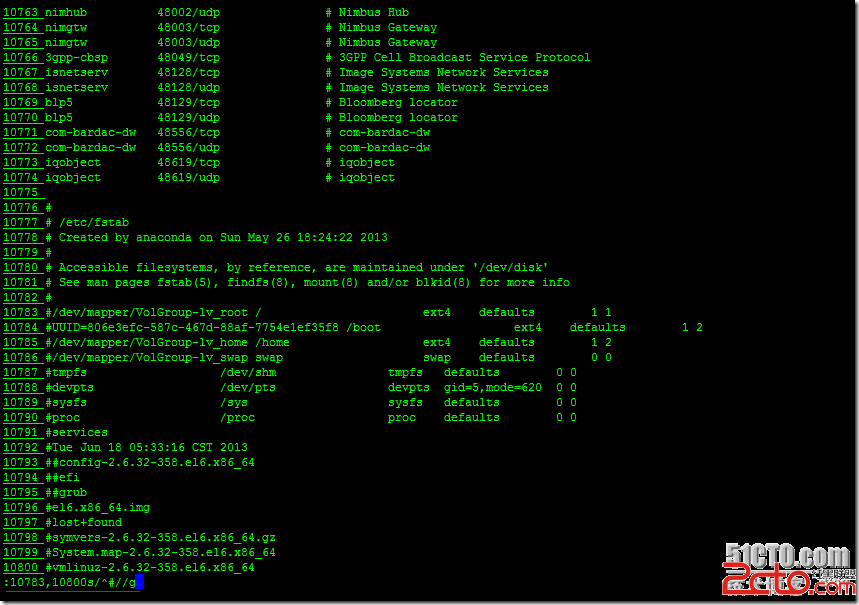The image size is (859, 605).
Task: Click the vim command ":10783,10800s/^#//g"
Action: pyautogui.click(x=70, y=583)
